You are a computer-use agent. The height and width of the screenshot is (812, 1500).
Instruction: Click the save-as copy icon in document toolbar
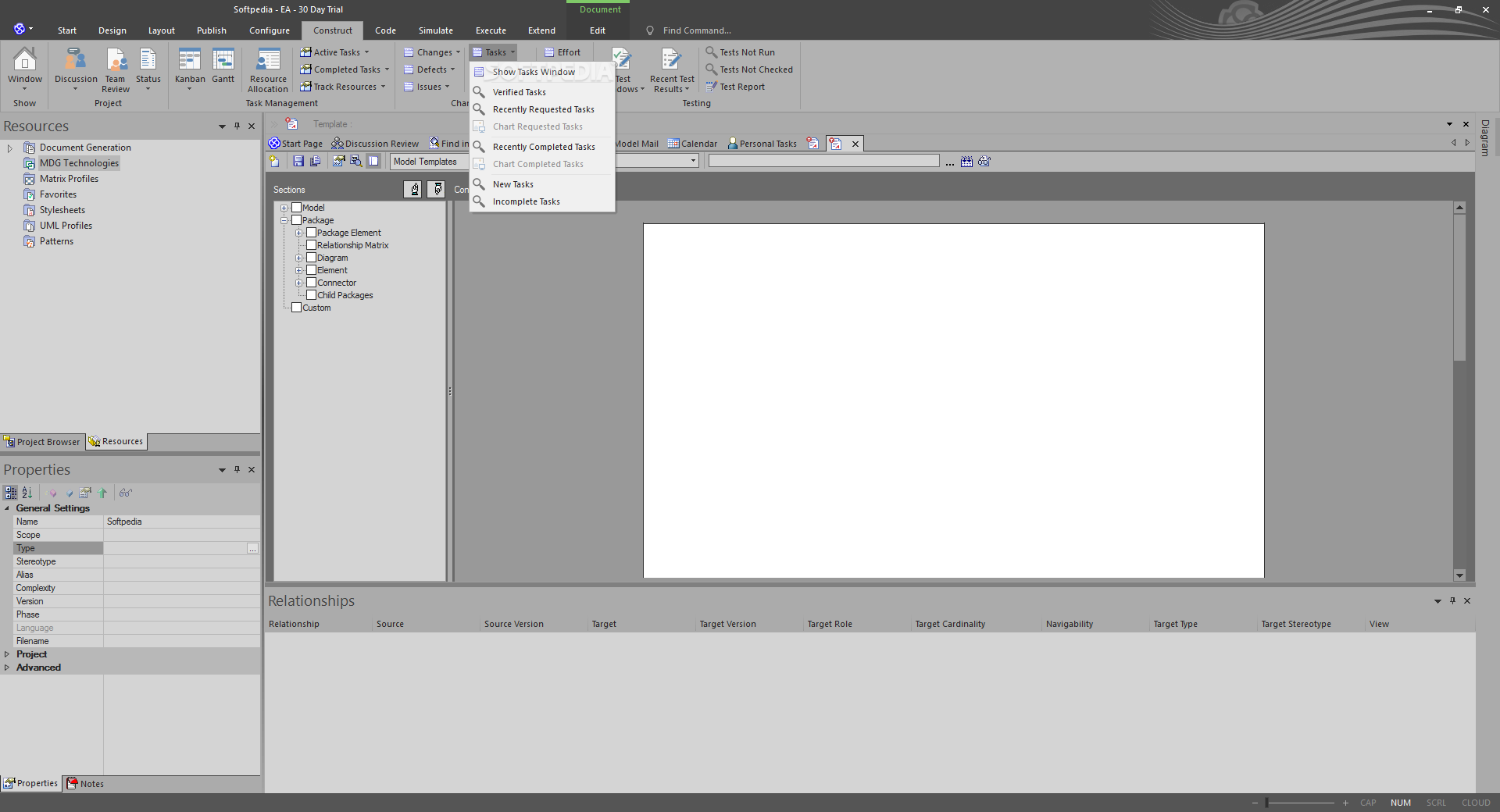point(316,161)
